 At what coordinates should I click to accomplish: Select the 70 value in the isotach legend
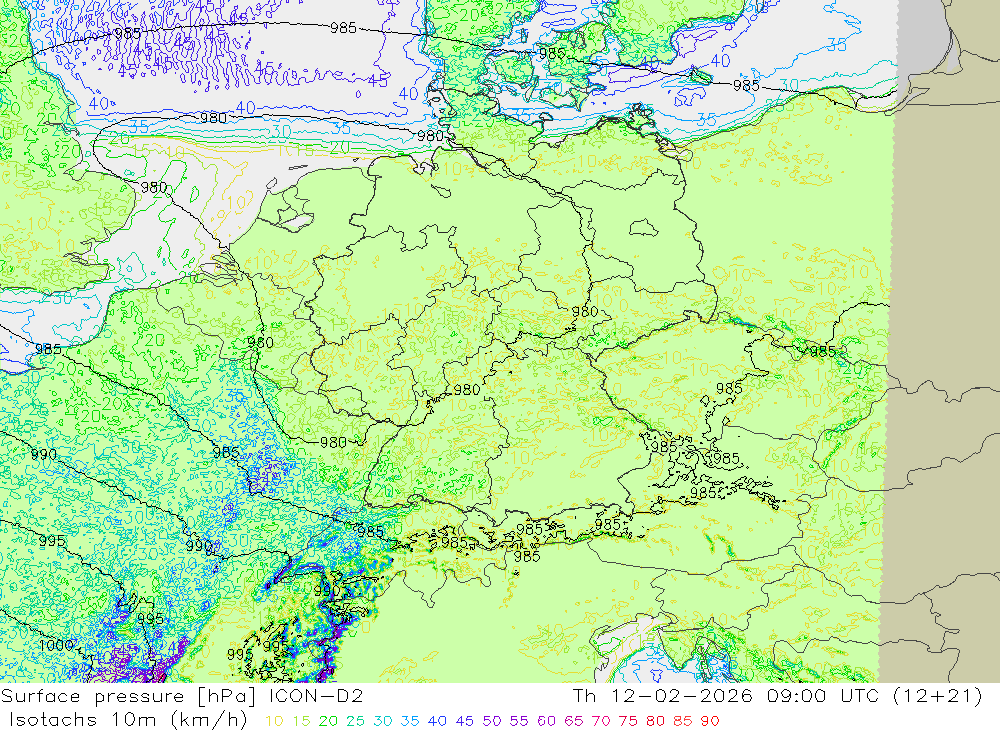(x=601, y=722)
